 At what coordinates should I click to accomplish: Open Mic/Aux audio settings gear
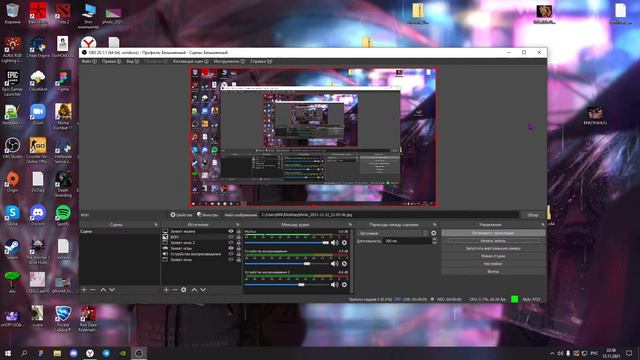(344, 242)
